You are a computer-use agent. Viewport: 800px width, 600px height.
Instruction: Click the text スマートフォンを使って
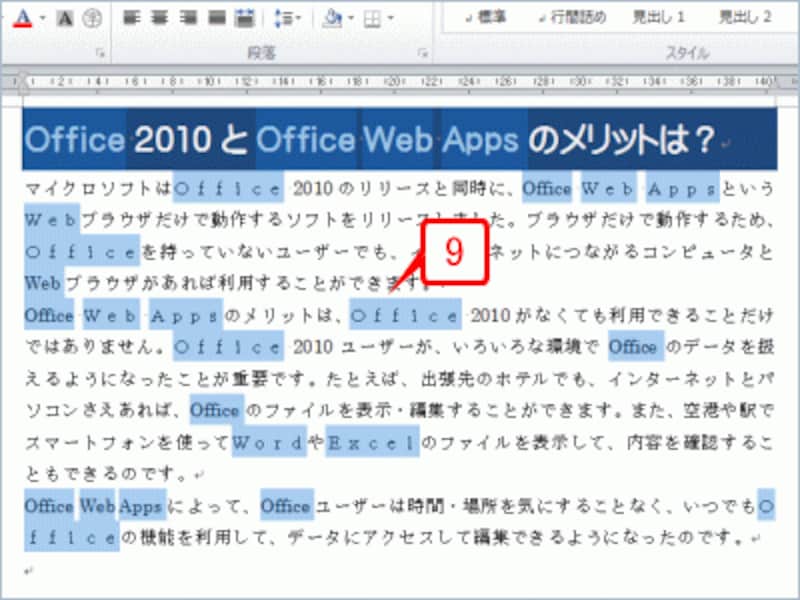(128, 442)
